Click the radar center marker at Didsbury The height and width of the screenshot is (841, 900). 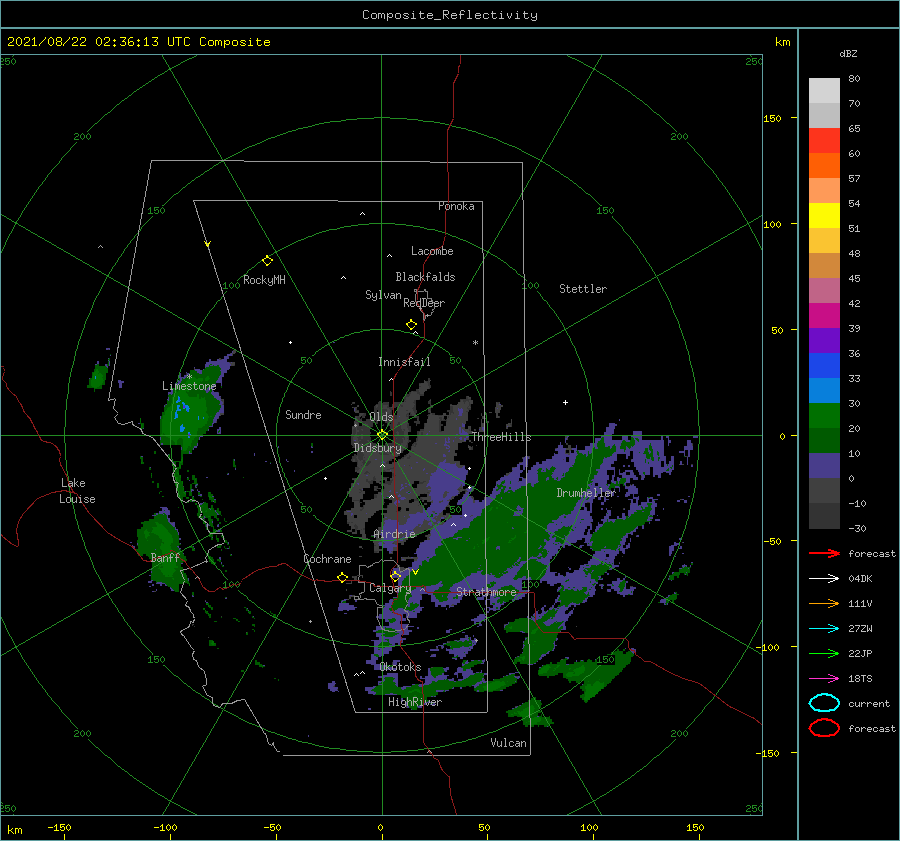(382, 435)
